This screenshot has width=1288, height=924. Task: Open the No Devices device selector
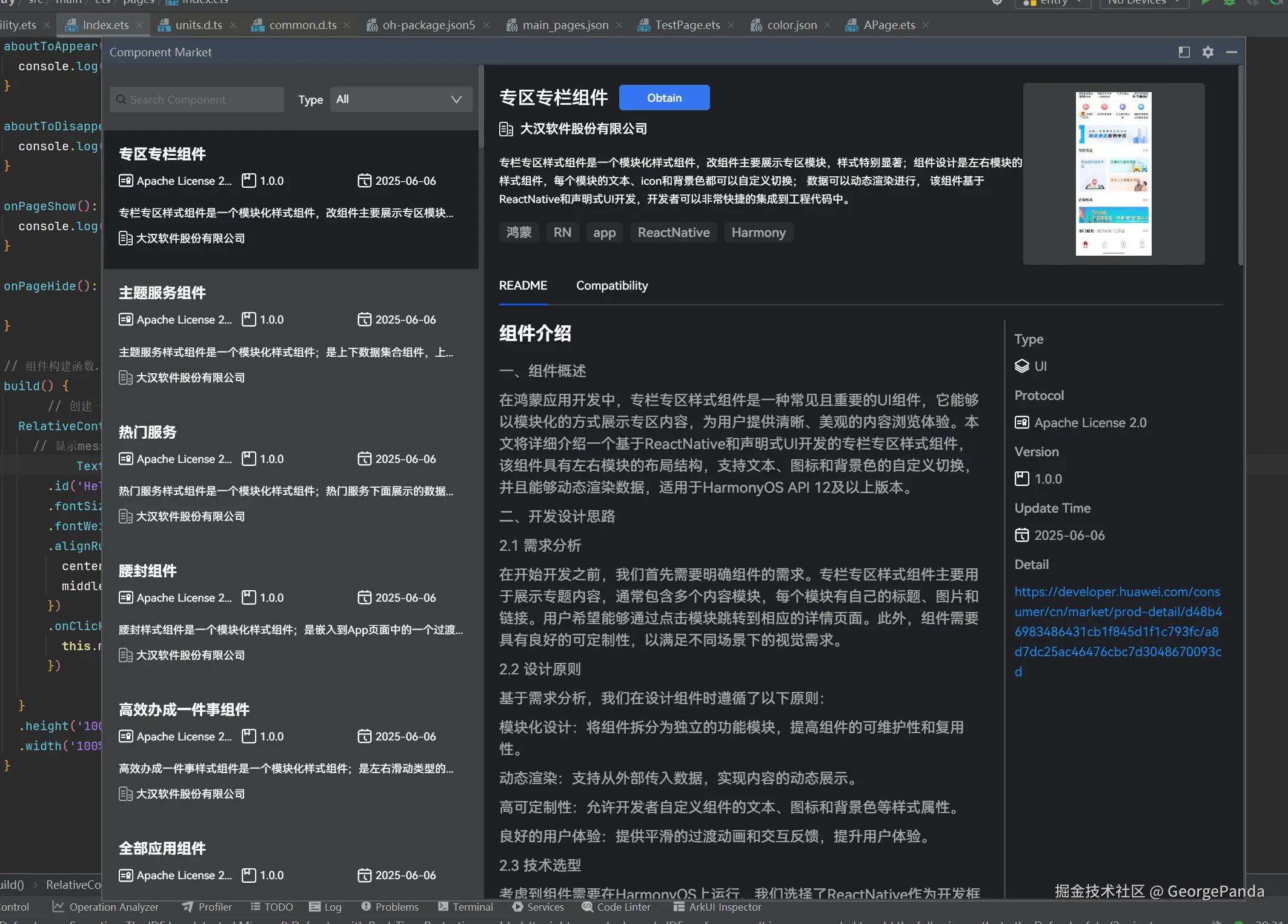point(1143,3)
